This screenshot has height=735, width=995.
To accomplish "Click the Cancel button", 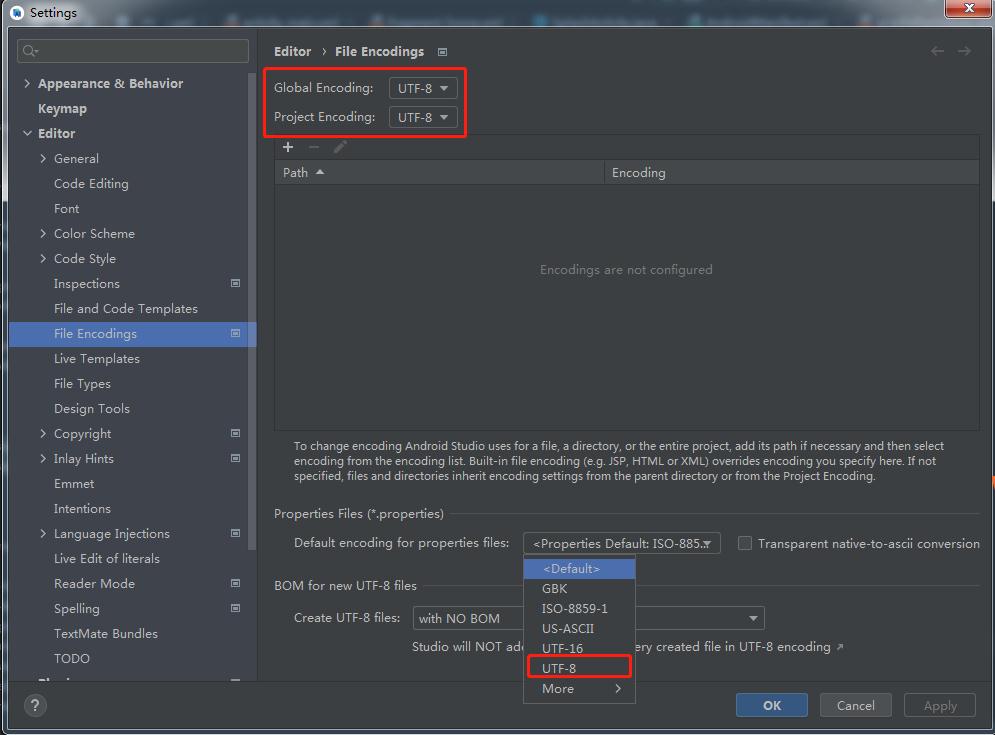I will click(x=855, y=705).
